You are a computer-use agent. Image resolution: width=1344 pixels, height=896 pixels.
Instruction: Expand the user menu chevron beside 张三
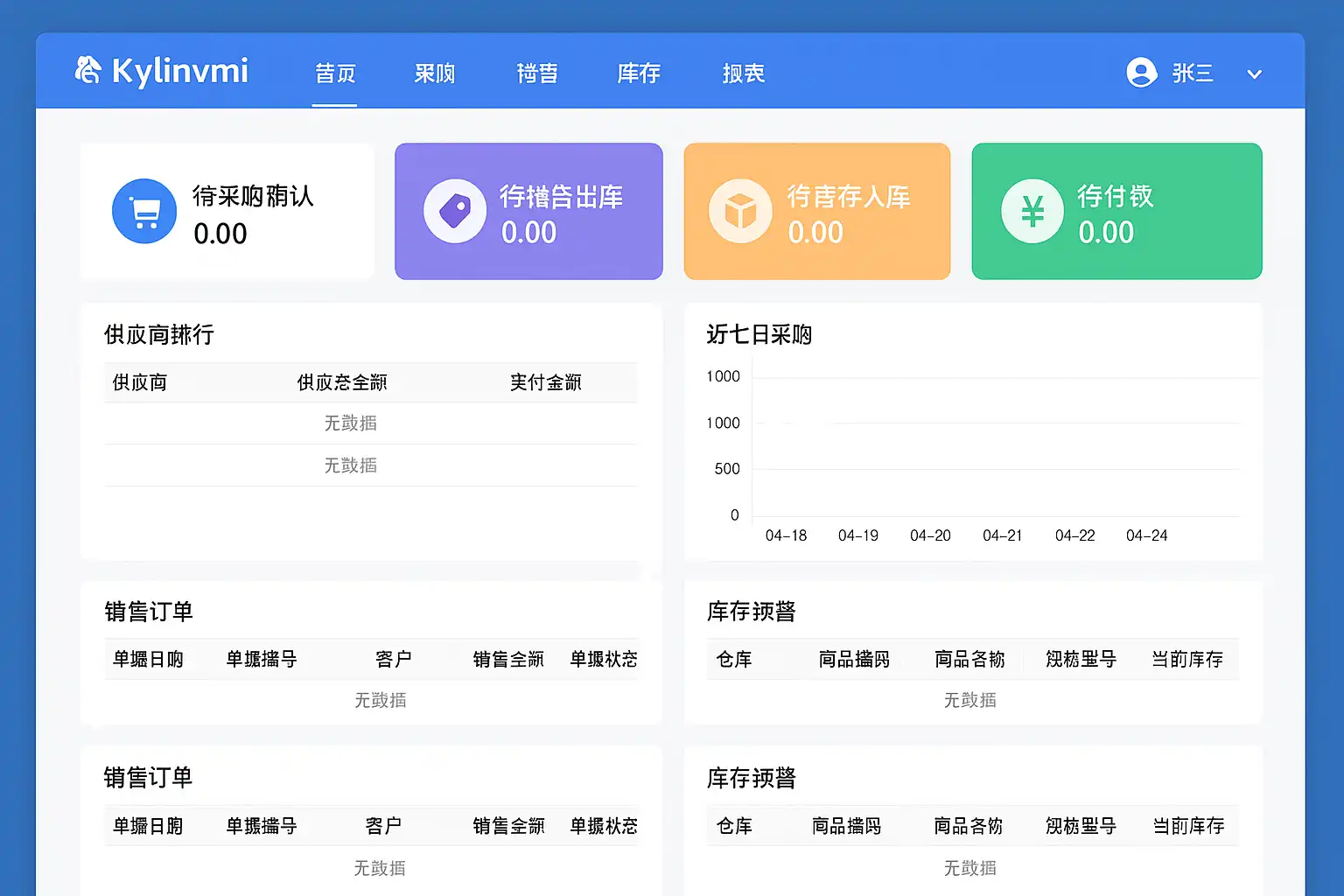1254,74
